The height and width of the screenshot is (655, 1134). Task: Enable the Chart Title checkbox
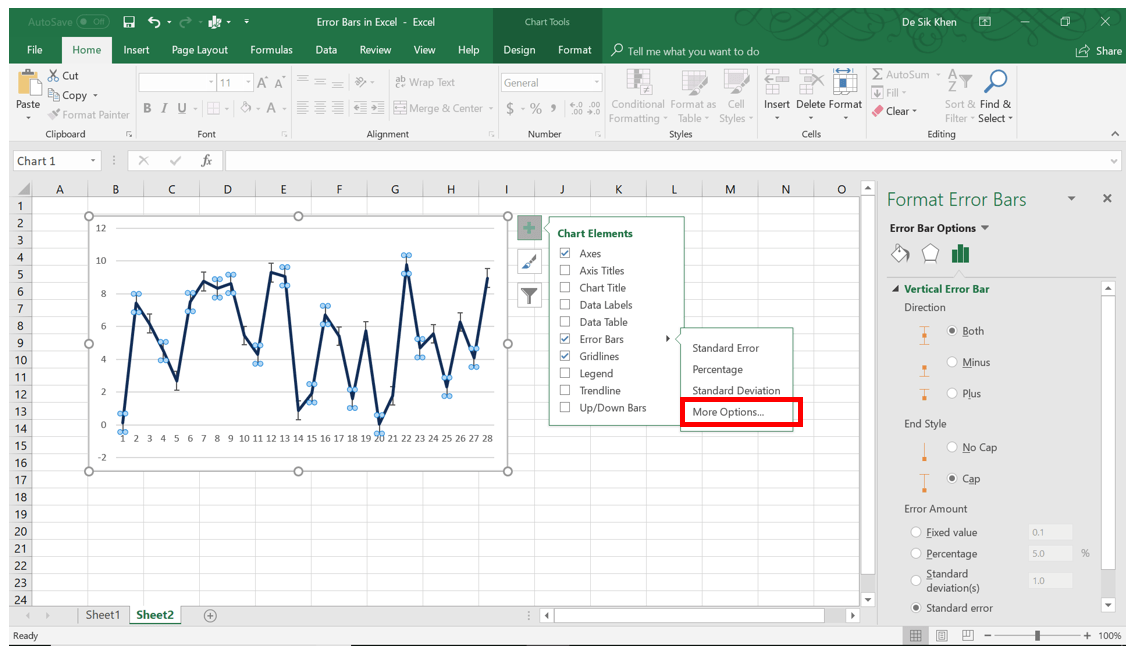click(x=566, y=287)
